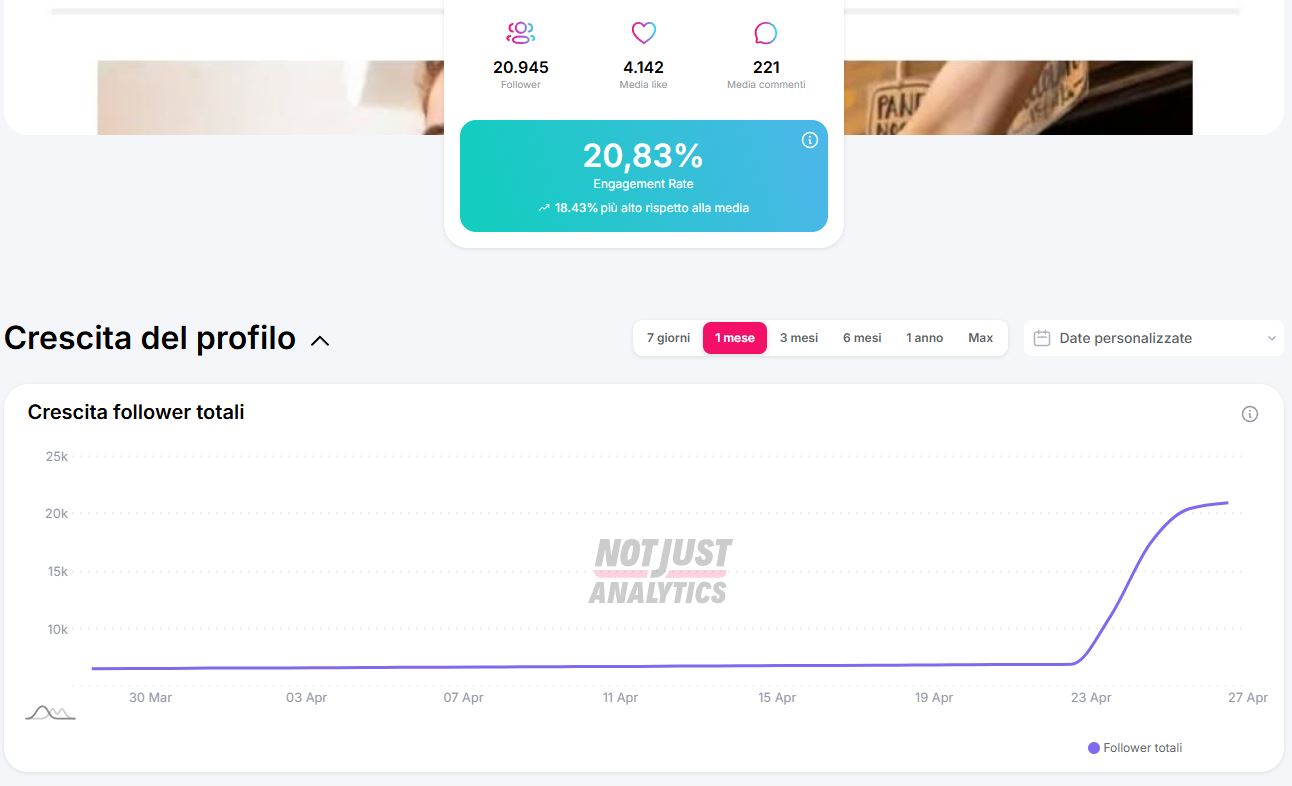Toggle the Follower totali legend series

click(x=1135, y=748)
